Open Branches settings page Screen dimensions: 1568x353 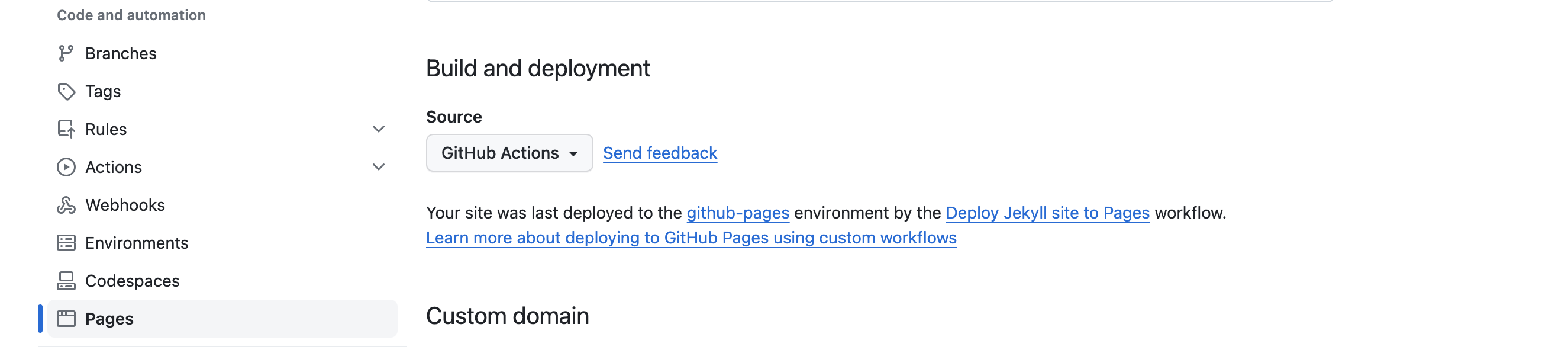click(222, 54)
